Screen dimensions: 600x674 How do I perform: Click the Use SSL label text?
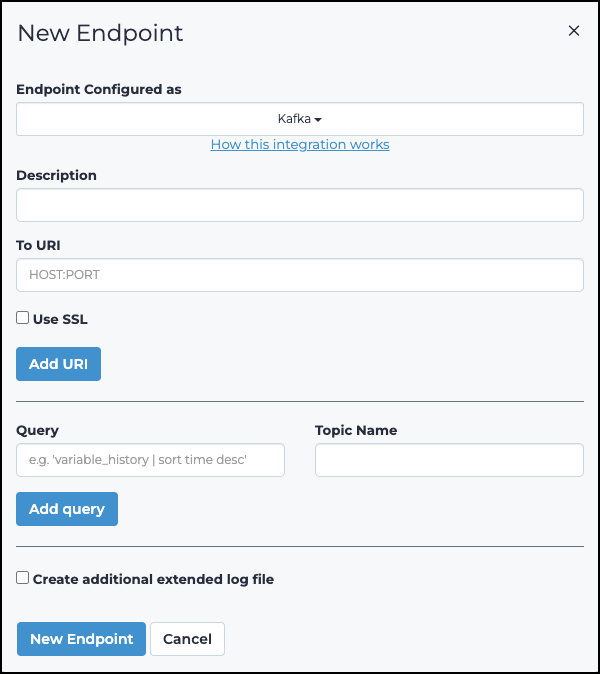[60, 319]
